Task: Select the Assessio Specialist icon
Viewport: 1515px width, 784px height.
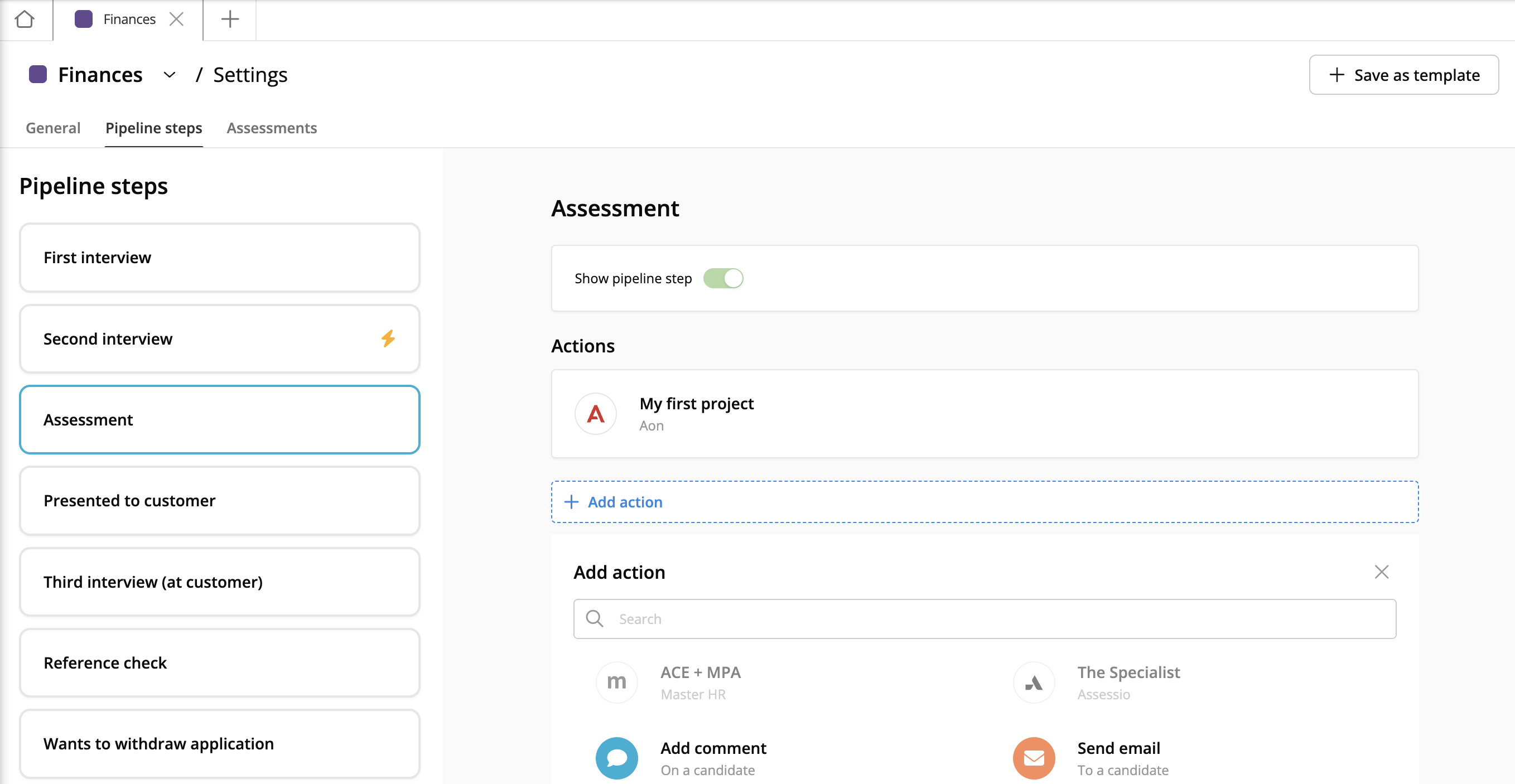Action: coord(1033,682)
